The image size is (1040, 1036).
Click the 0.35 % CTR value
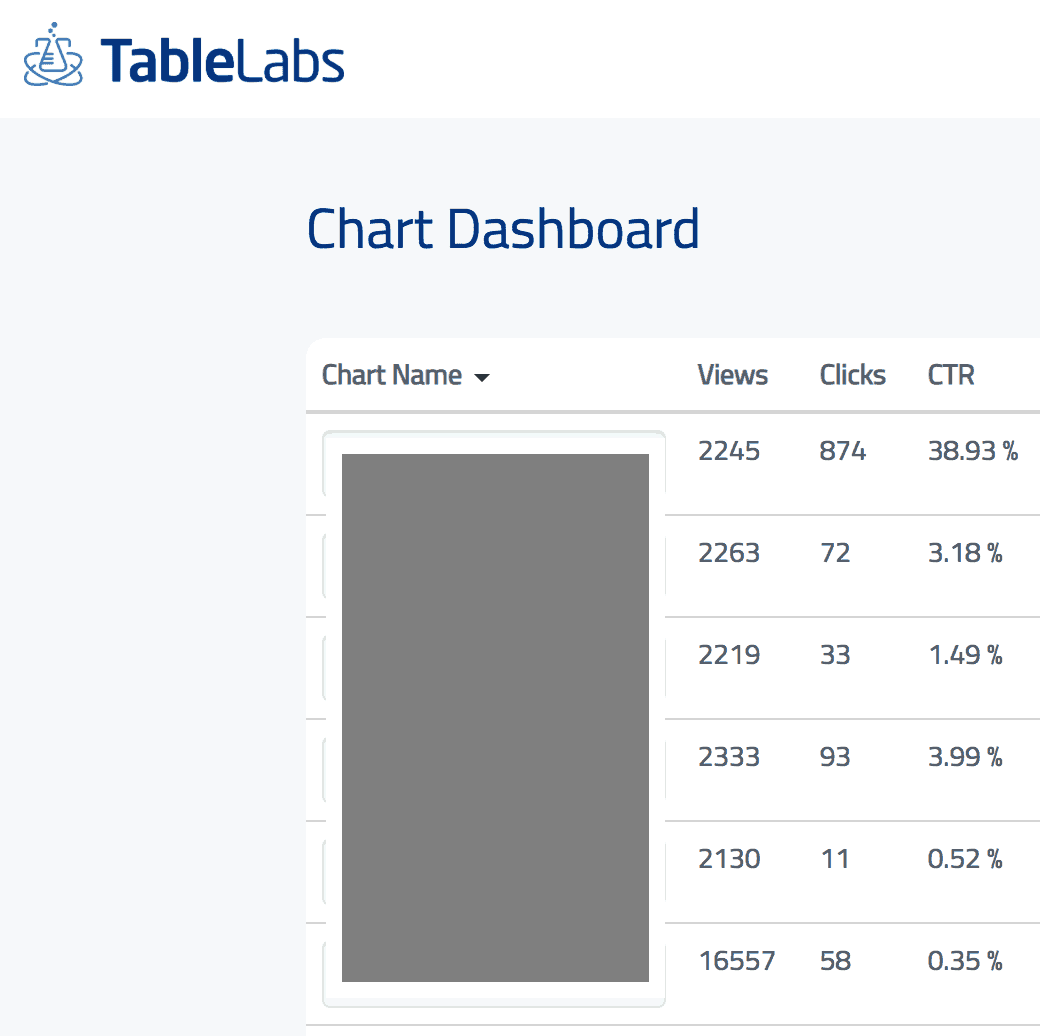[965, 961]
